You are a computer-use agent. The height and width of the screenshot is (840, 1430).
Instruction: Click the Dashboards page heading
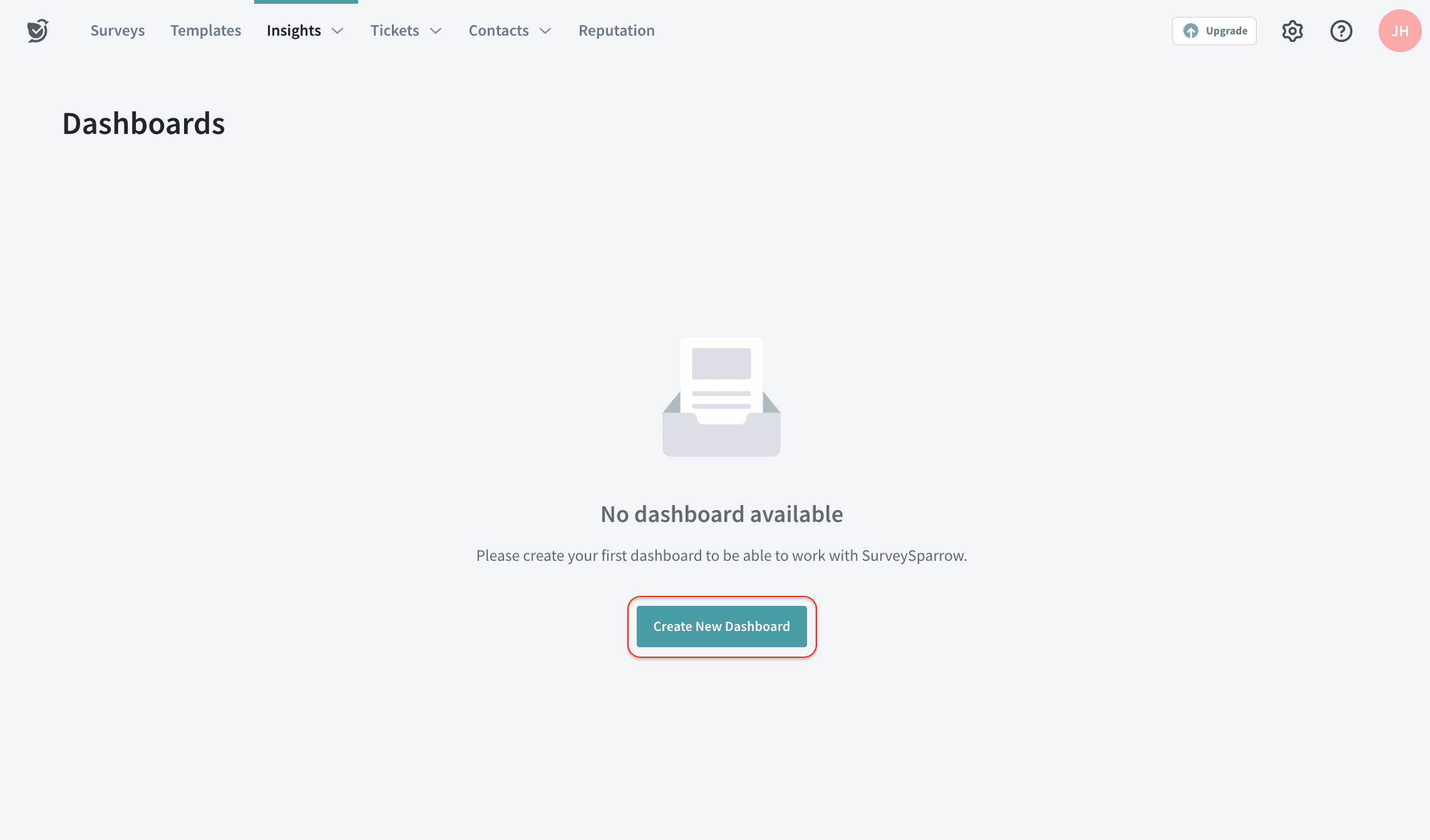[x=144, y=123]
